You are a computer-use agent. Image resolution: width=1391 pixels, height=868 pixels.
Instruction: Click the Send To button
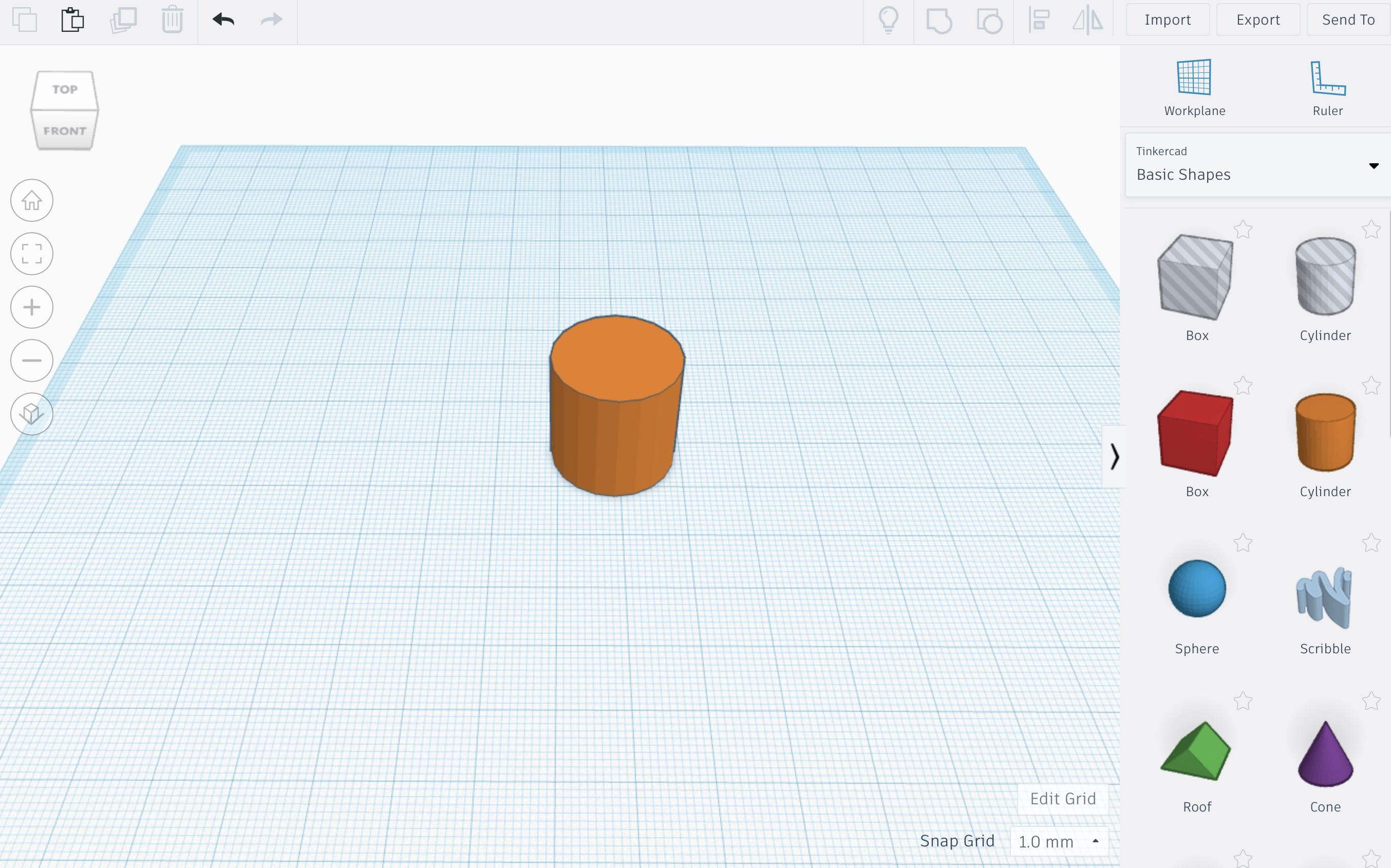tap(1348, 20)
